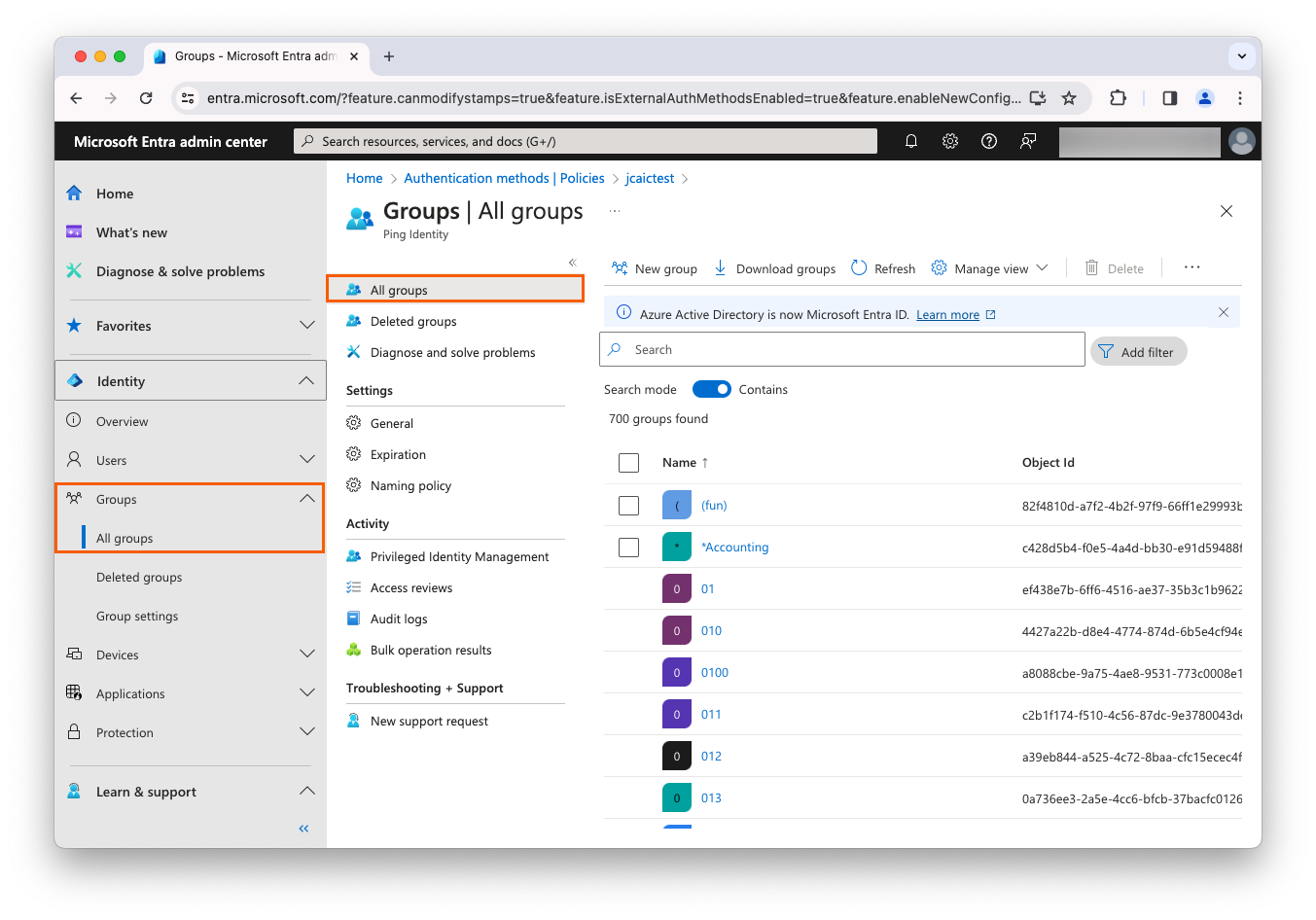This screenshot has width=1316, height=920.
Task: Click the Download groups icon
Action: click(720, 268)
